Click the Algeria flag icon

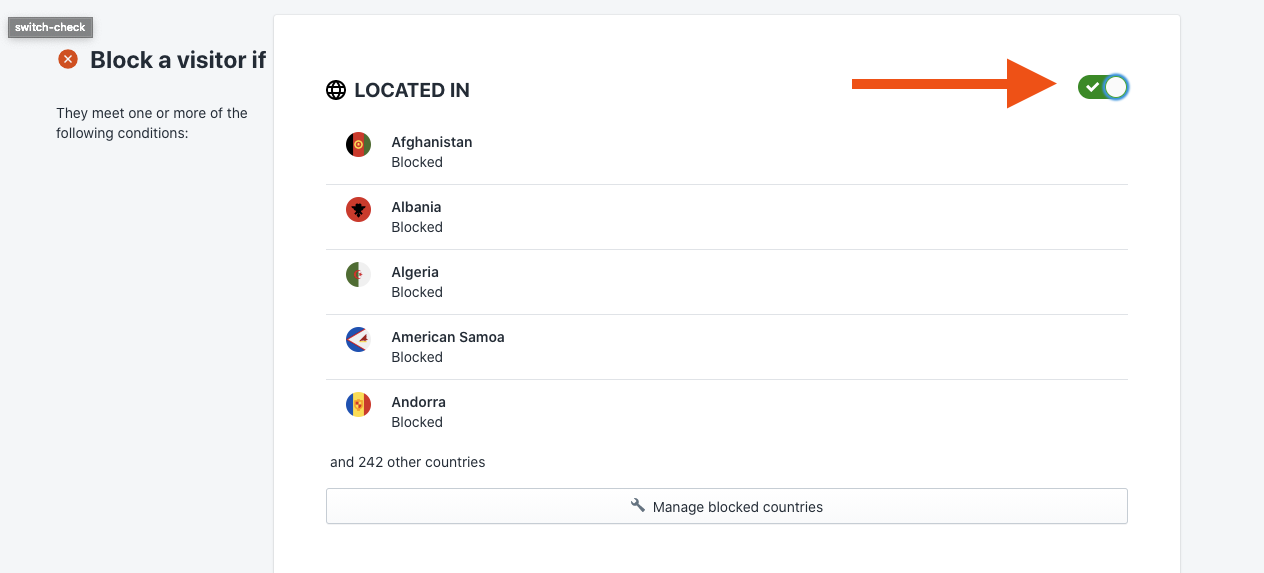tap(359, 275)
